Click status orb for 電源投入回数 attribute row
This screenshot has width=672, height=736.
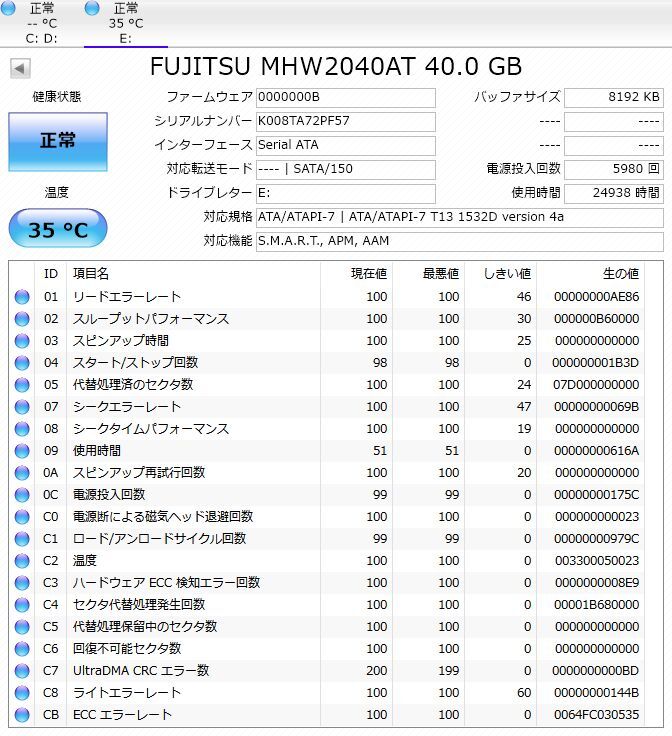point(22,495)
